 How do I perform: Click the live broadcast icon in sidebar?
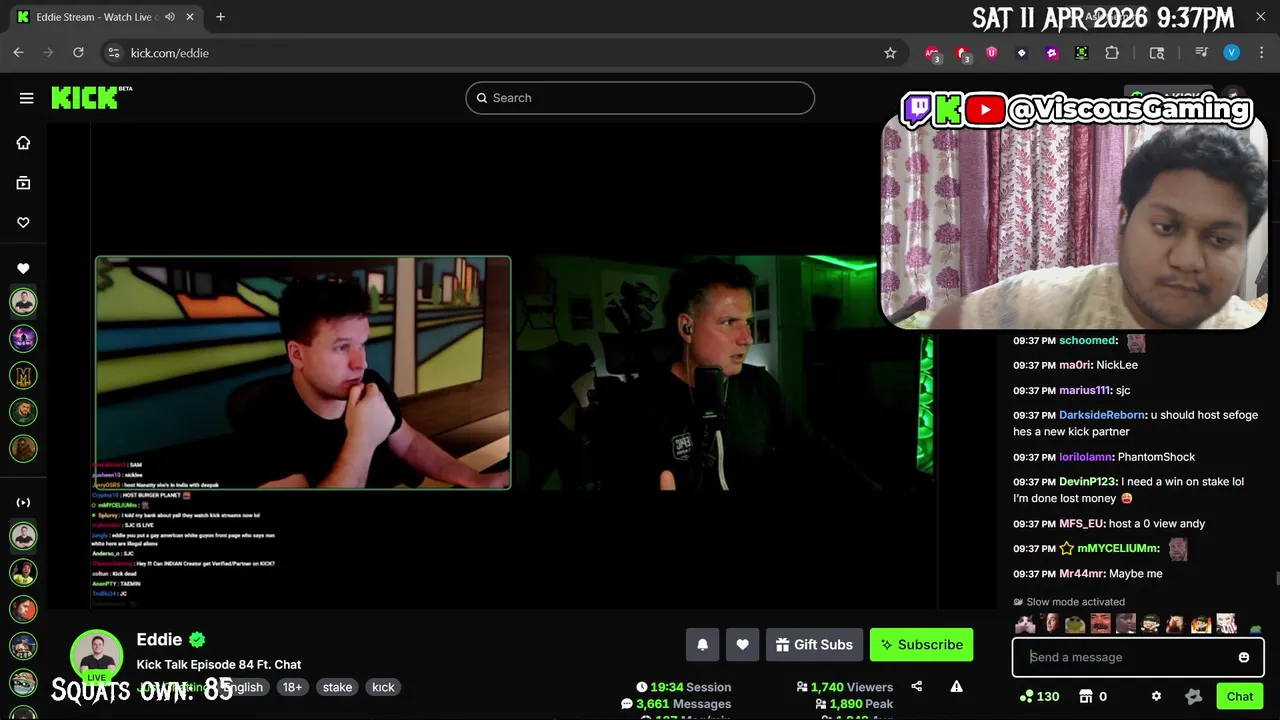tap(23, 503)
